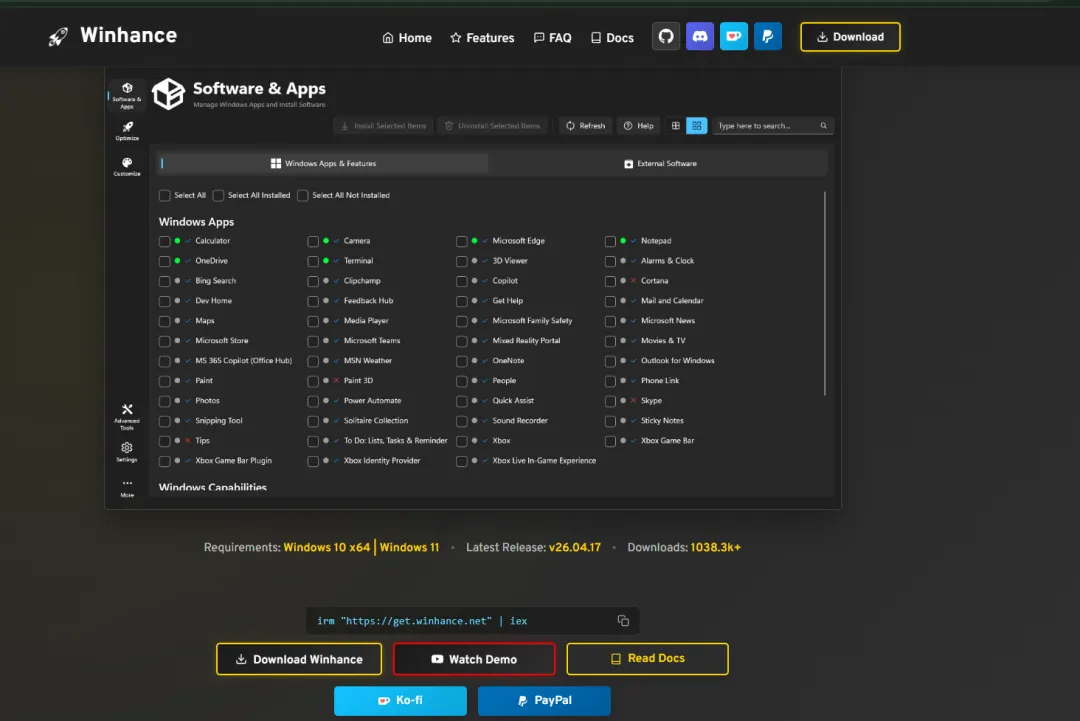Check Select All Not Installed
Screen dimensions: 1080x721
click(302, 196)
